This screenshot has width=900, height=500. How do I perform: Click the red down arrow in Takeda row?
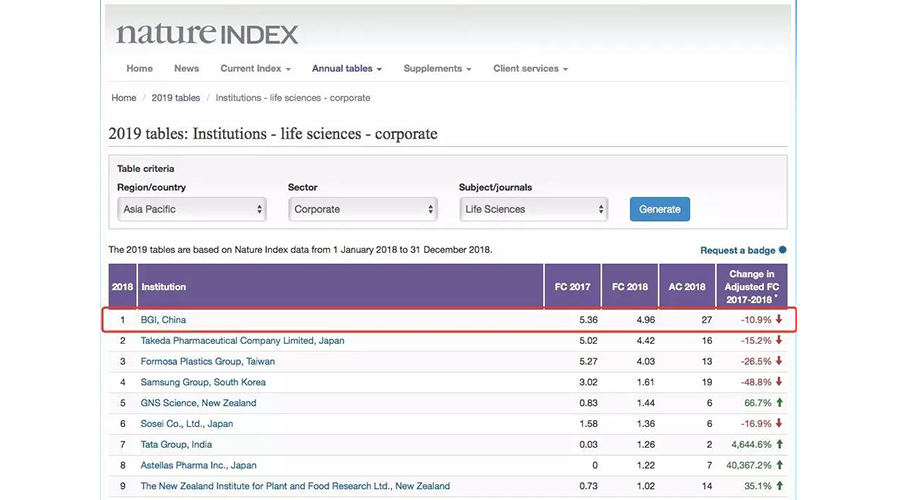(779, 340)
